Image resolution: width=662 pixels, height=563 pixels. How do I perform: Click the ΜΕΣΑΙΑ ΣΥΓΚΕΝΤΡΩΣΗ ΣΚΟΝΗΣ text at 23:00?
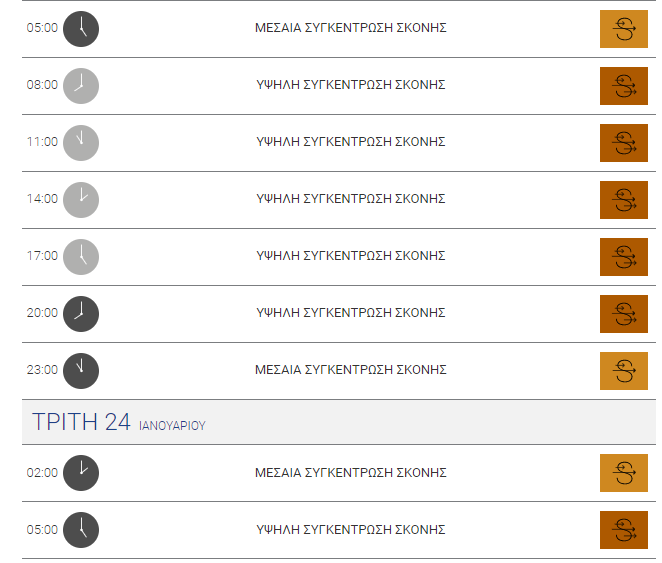click(350, 370)
